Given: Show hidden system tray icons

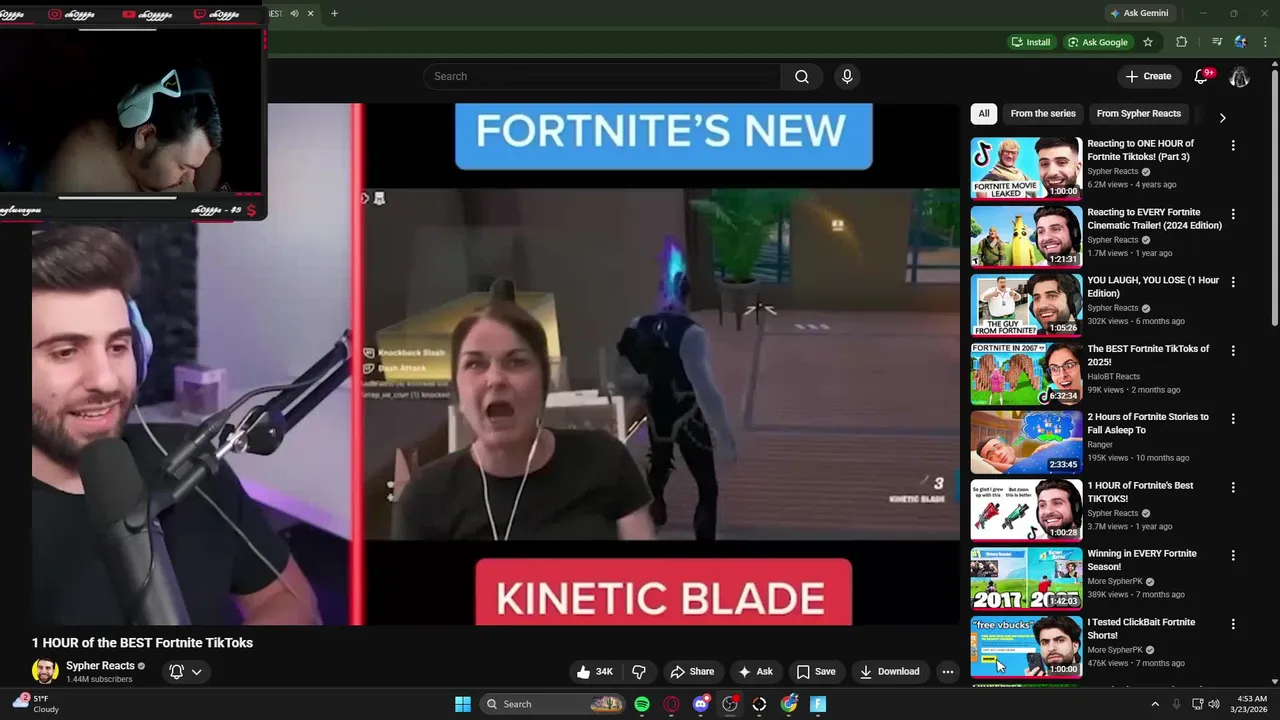Looking at the screenshot, I should tap(1155, 704).
